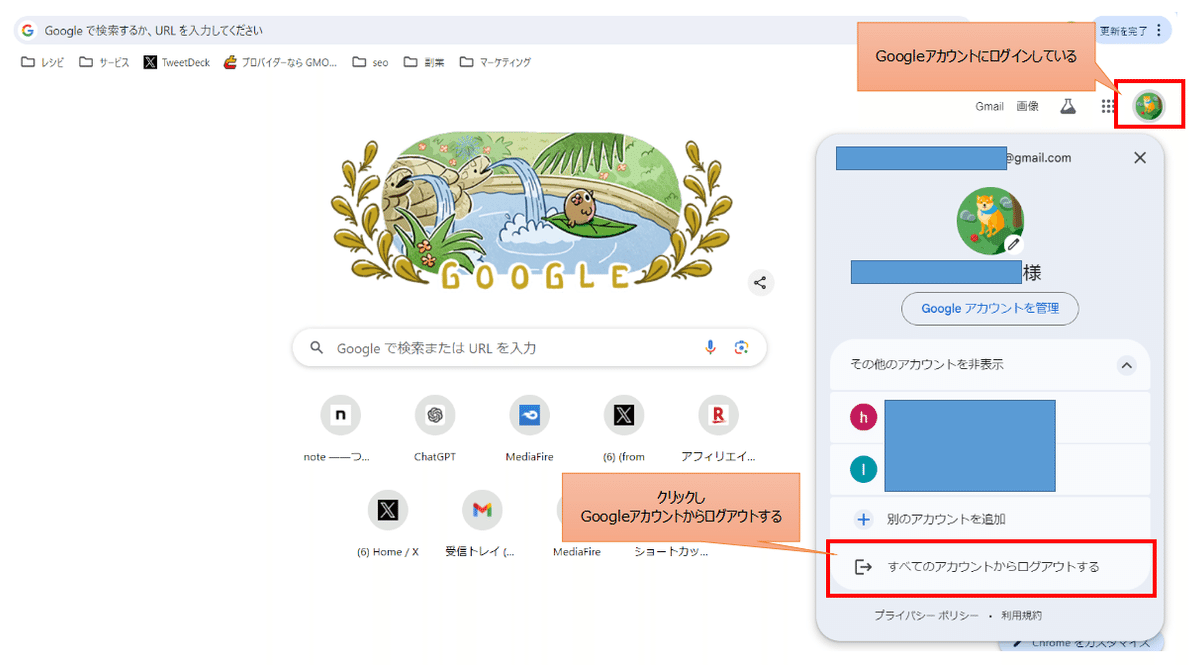Open the '(6) Home / X' shortcut
The height and width of the screenshot is (665, 1200).
[388, 525]
